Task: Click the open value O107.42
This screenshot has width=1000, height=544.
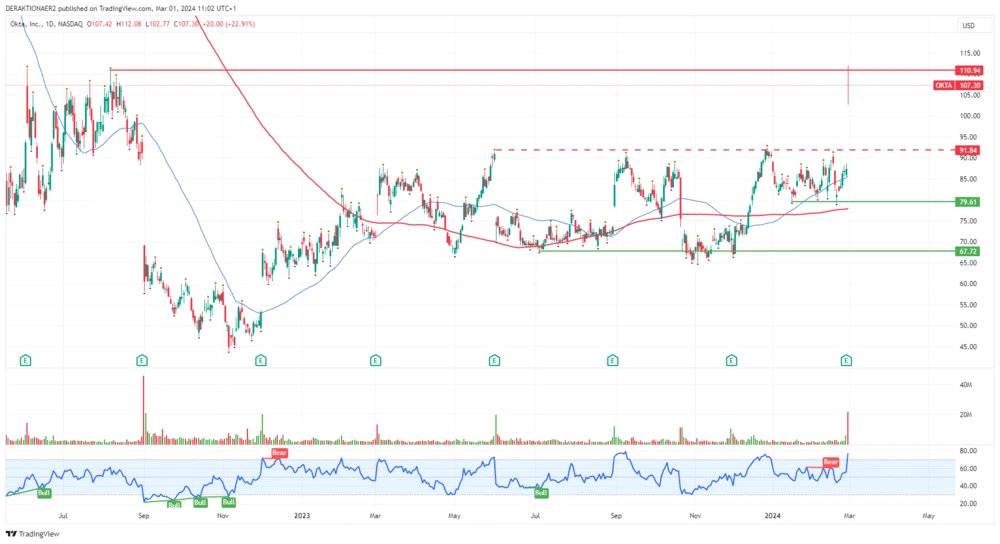Action: 100,24
